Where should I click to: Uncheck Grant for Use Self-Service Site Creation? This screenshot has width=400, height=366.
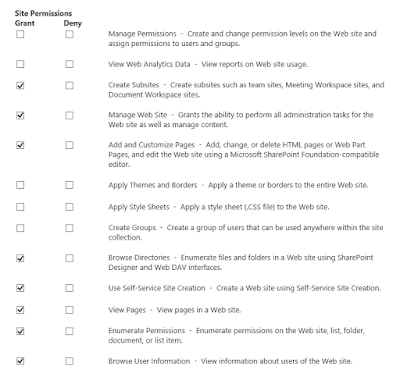point(20,288)
